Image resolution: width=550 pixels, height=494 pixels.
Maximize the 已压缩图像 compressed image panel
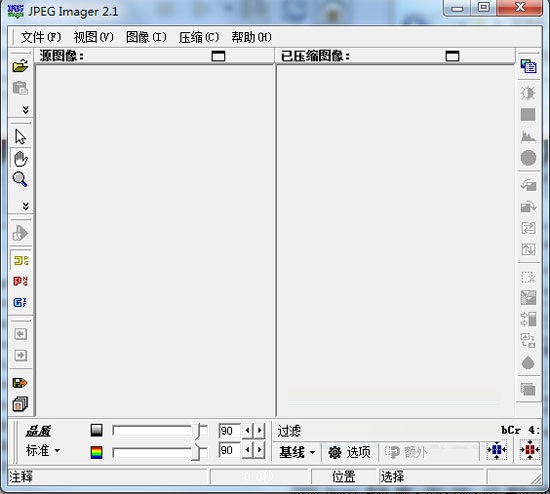pos(452,56)
